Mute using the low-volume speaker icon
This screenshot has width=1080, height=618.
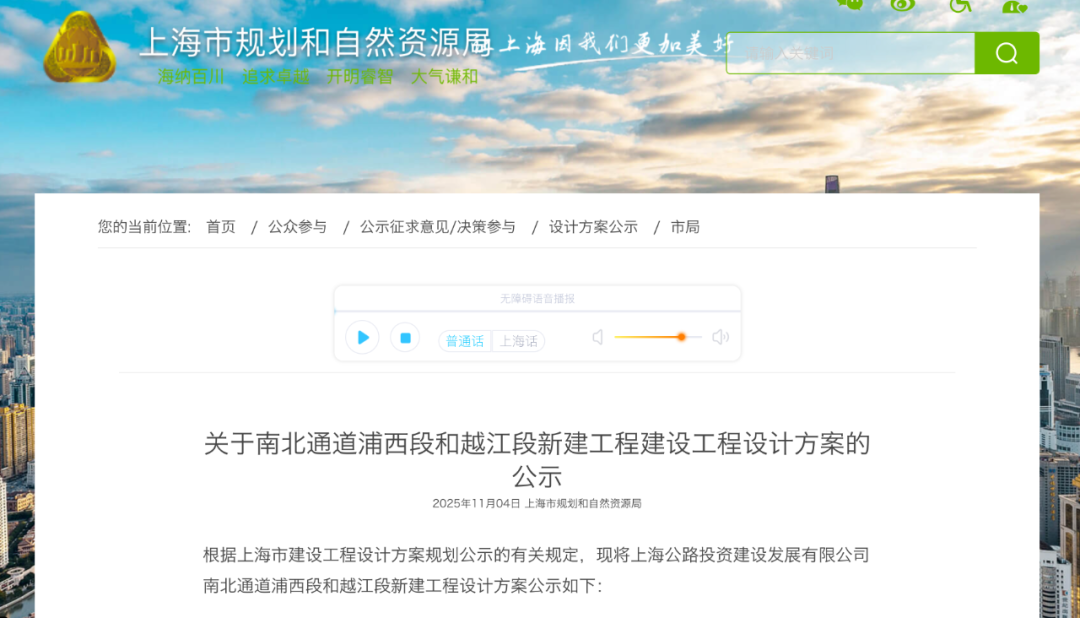point(598,337)
